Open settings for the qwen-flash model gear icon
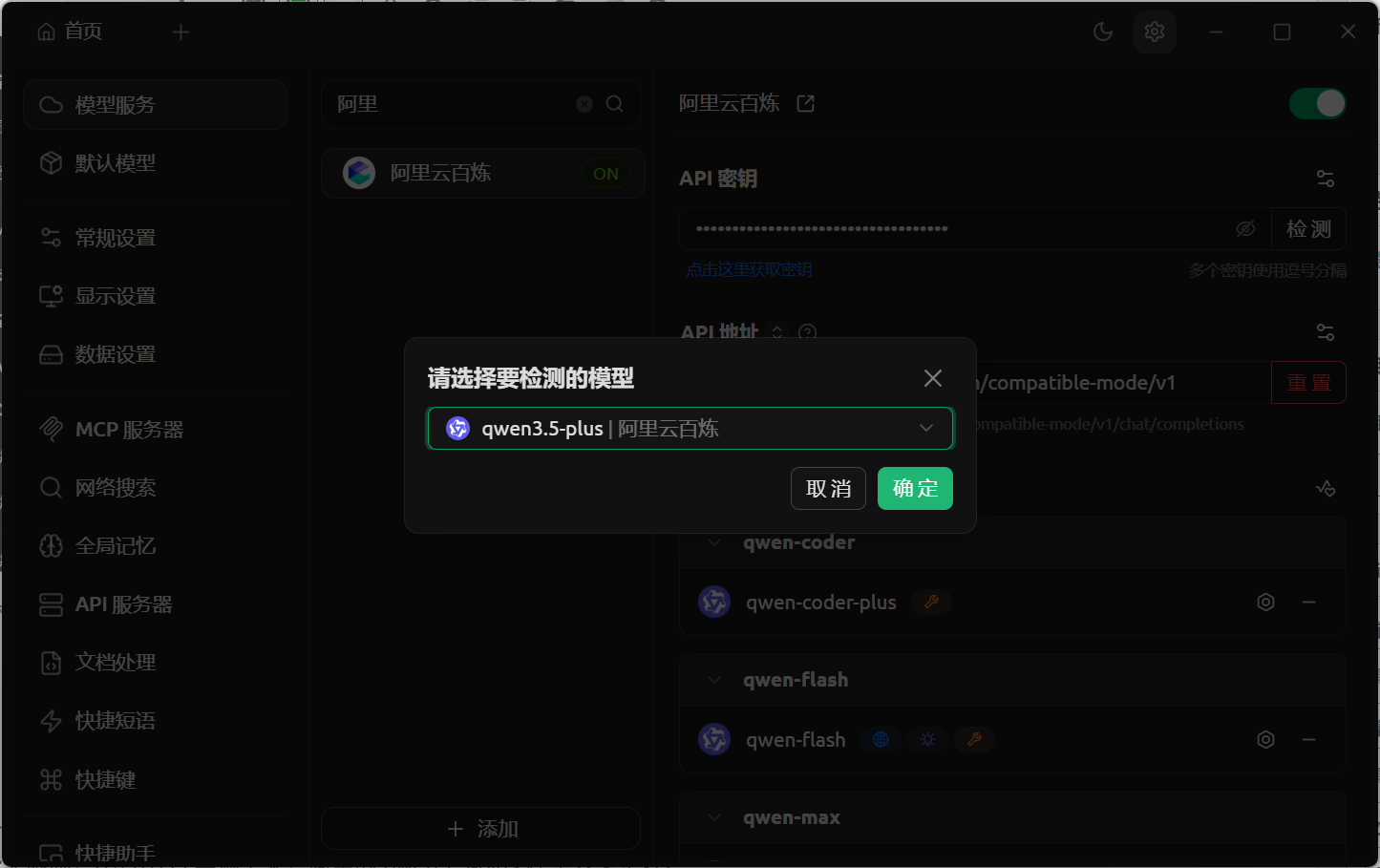 tap(1265, 738)
